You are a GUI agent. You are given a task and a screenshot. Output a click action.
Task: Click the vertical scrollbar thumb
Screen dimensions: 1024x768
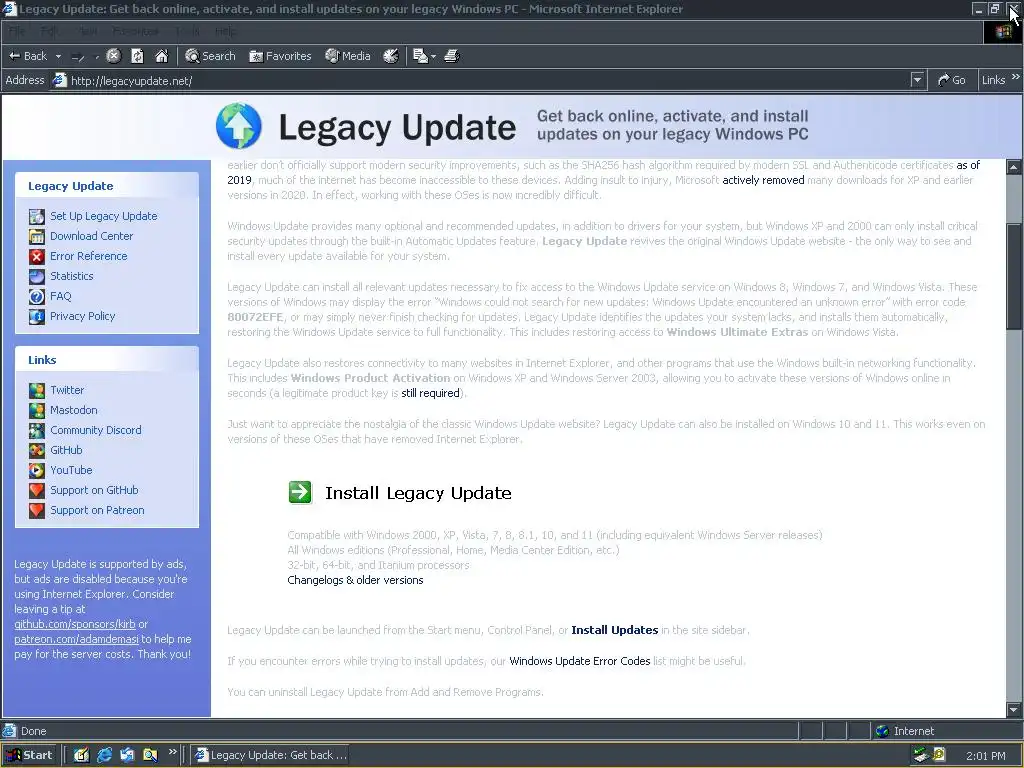[1014, 279]
